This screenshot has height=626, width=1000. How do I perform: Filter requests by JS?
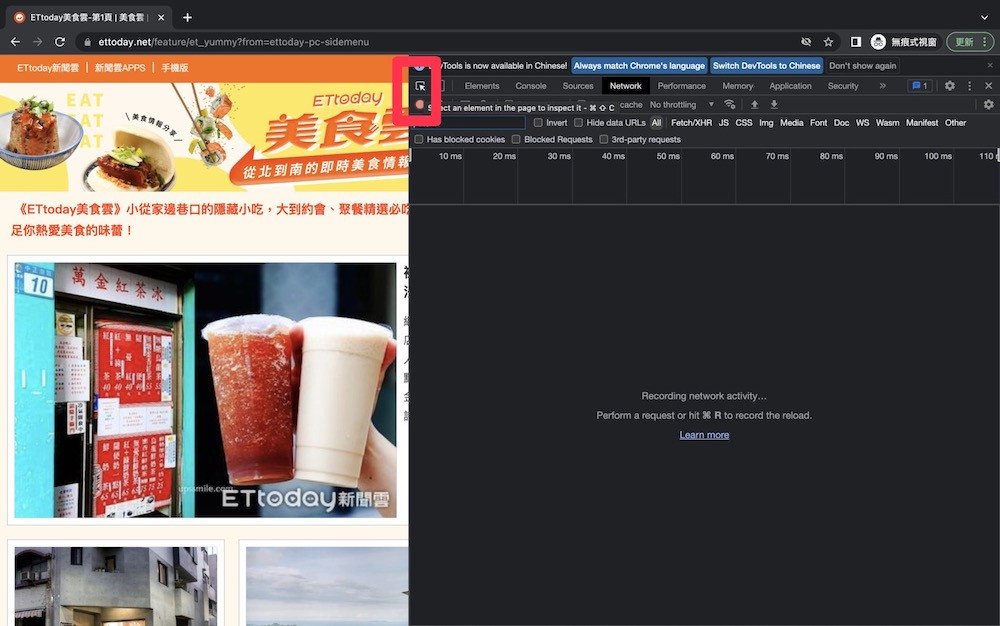(723, 122)
